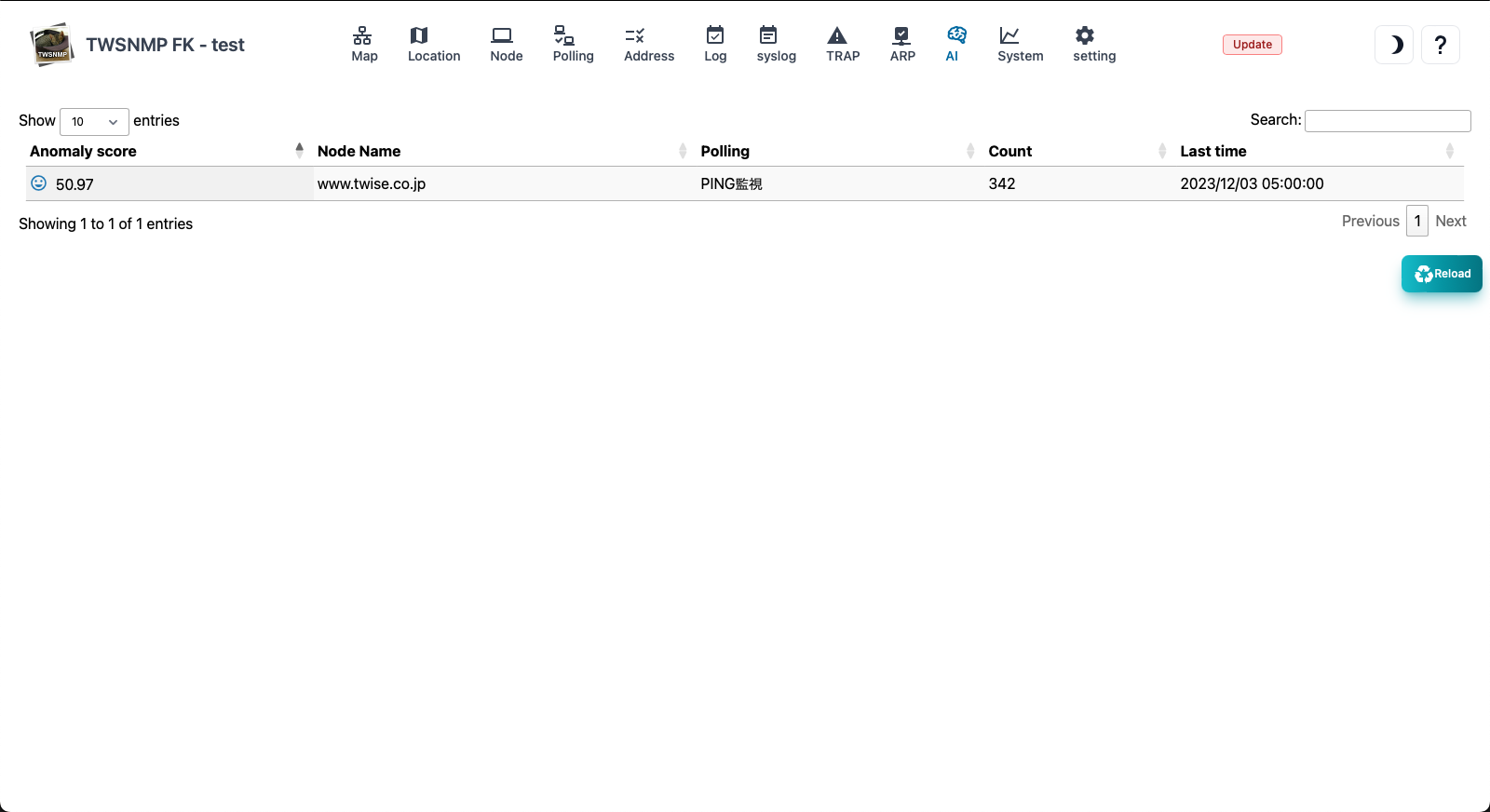Click the Next pagination link
1490x812 pixels.
point(1450,221)
